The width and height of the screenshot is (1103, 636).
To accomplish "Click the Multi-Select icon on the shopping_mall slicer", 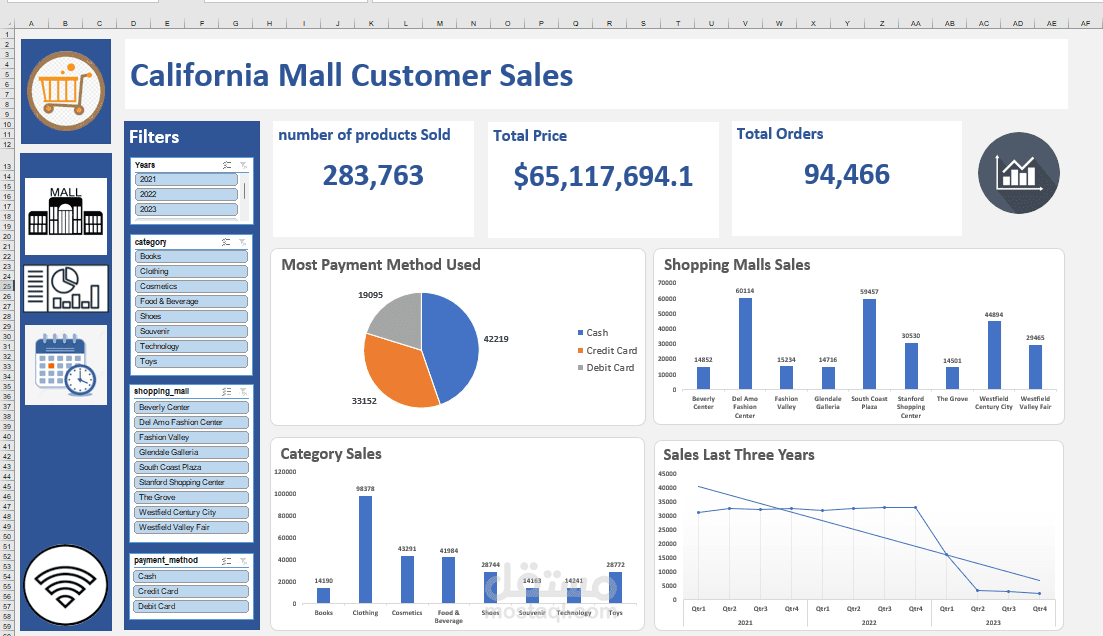I will click(227, 392).
